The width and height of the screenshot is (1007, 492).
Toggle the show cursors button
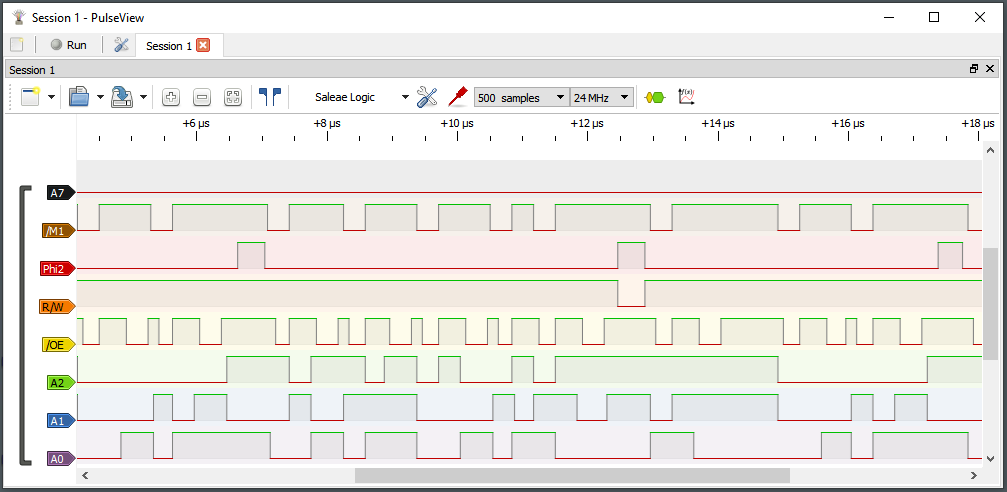click(270, 97)
